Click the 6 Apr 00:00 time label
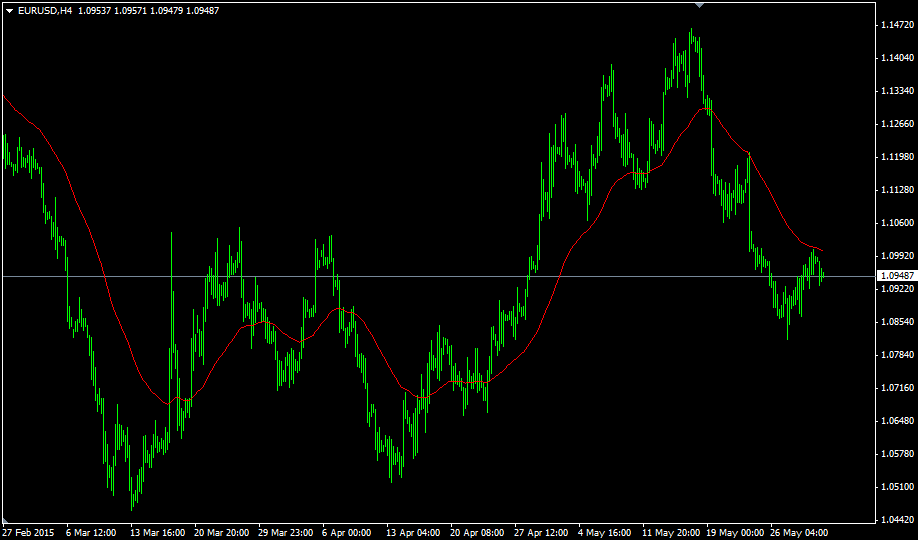This screenshot has height=540, width=918. point(347,533)
